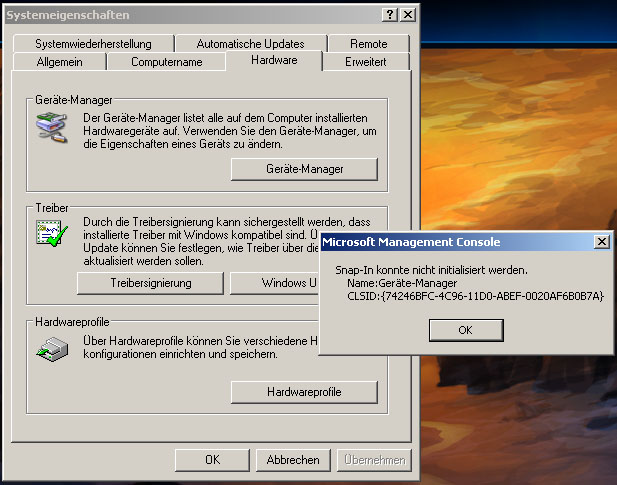Open the Allgemein tab

click(59, 62)
